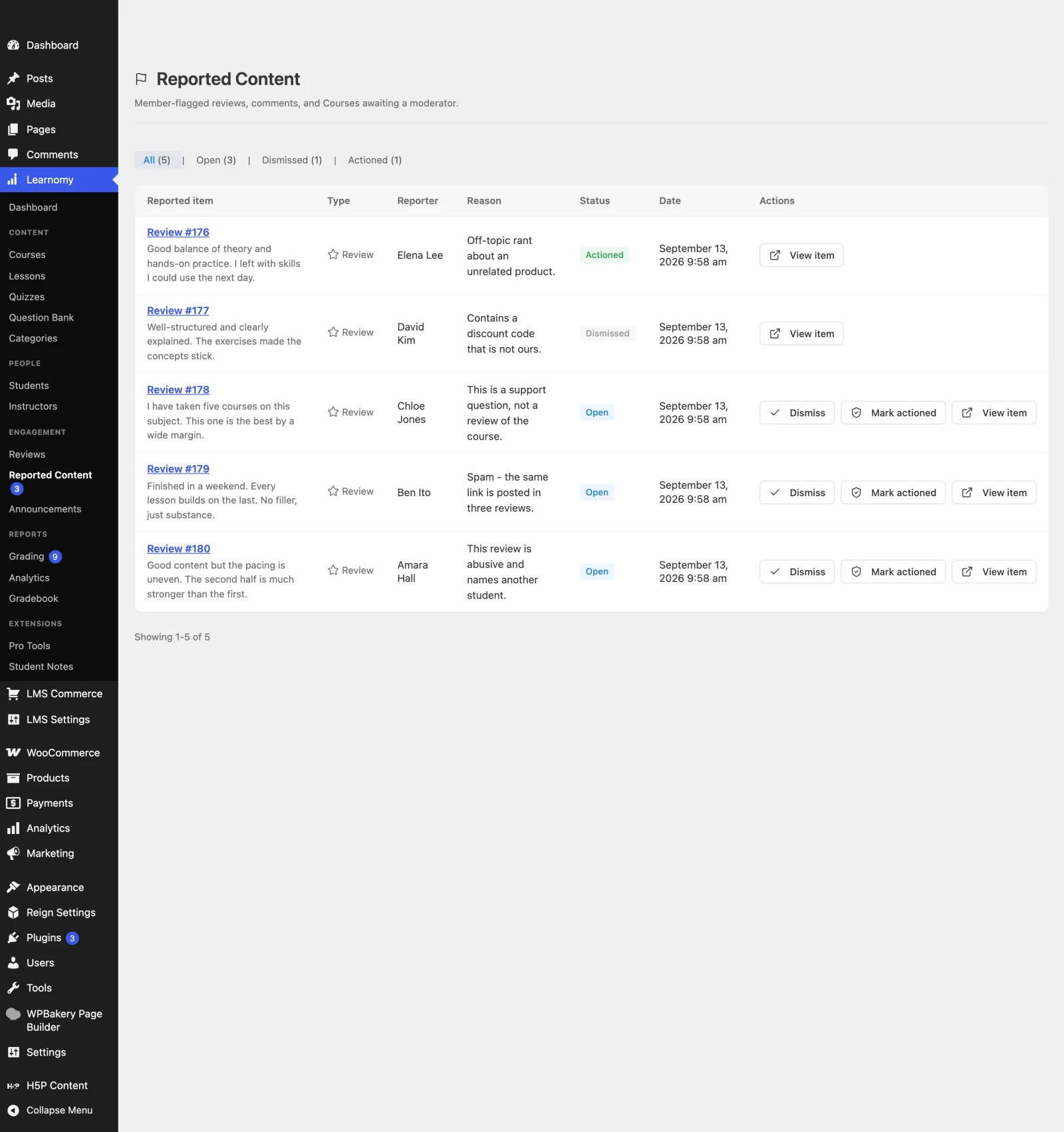Click the Actioned status badge

pyautogui.click(x=604, y=255)
